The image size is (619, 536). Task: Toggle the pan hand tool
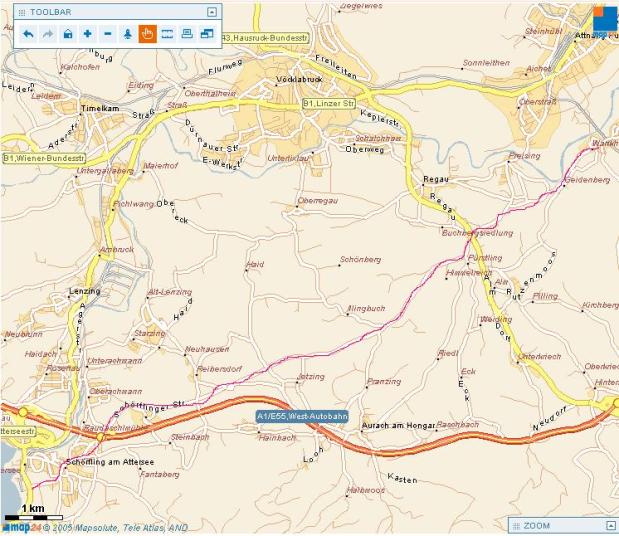click(147, 34)
